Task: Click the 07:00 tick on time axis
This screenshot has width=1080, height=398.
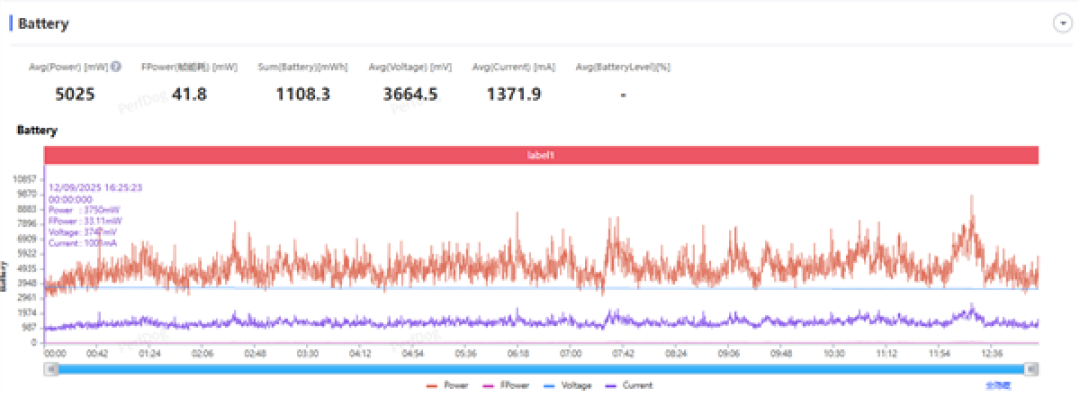Action: (x=570, y=353)
